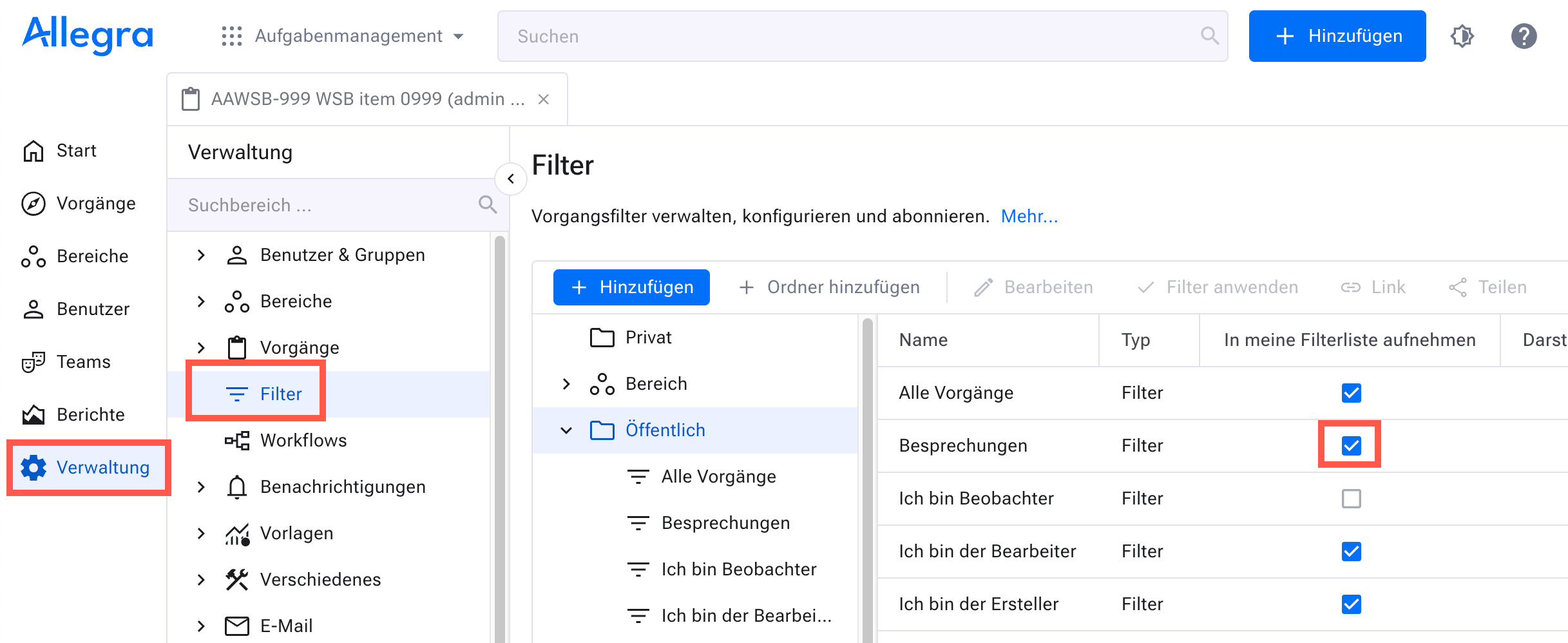This screenshot has height=643, width=1568.
Task: Uncheck Ich bin der Ersteller checkbox
Action: (1351, 604)
